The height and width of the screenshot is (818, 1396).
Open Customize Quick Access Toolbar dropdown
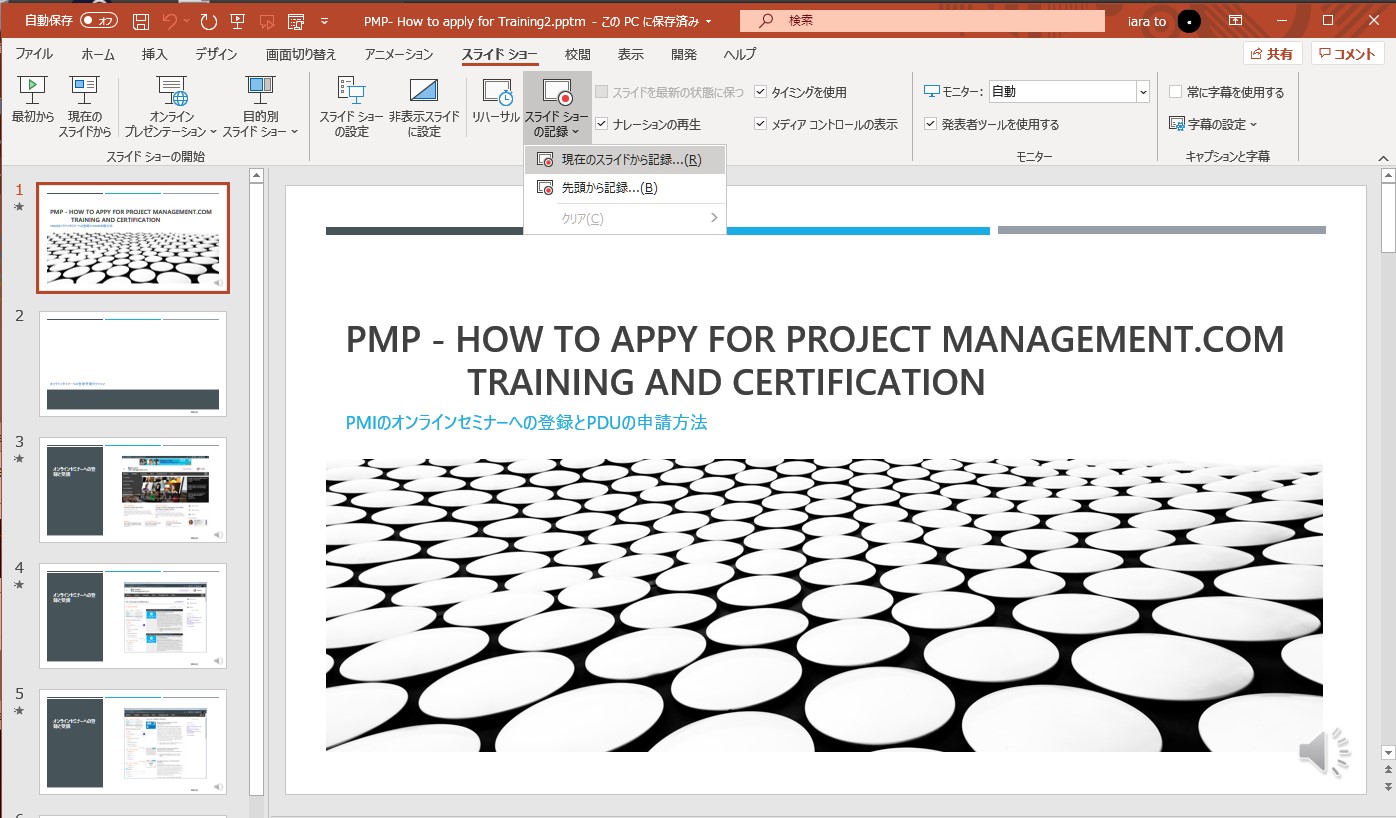coord(325,21)
